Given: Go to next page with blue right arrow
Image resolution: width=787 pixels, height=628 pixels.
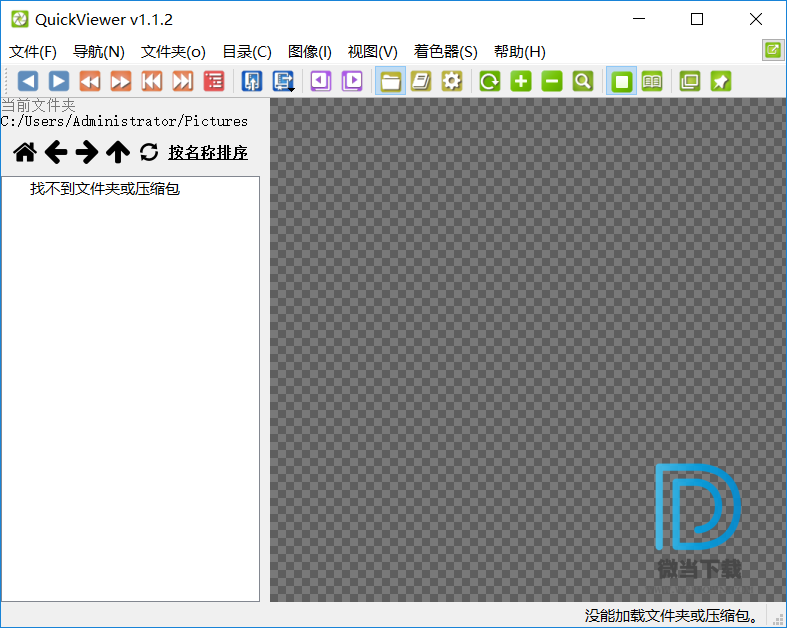Looking at the screenshot, I should point(59,81).
